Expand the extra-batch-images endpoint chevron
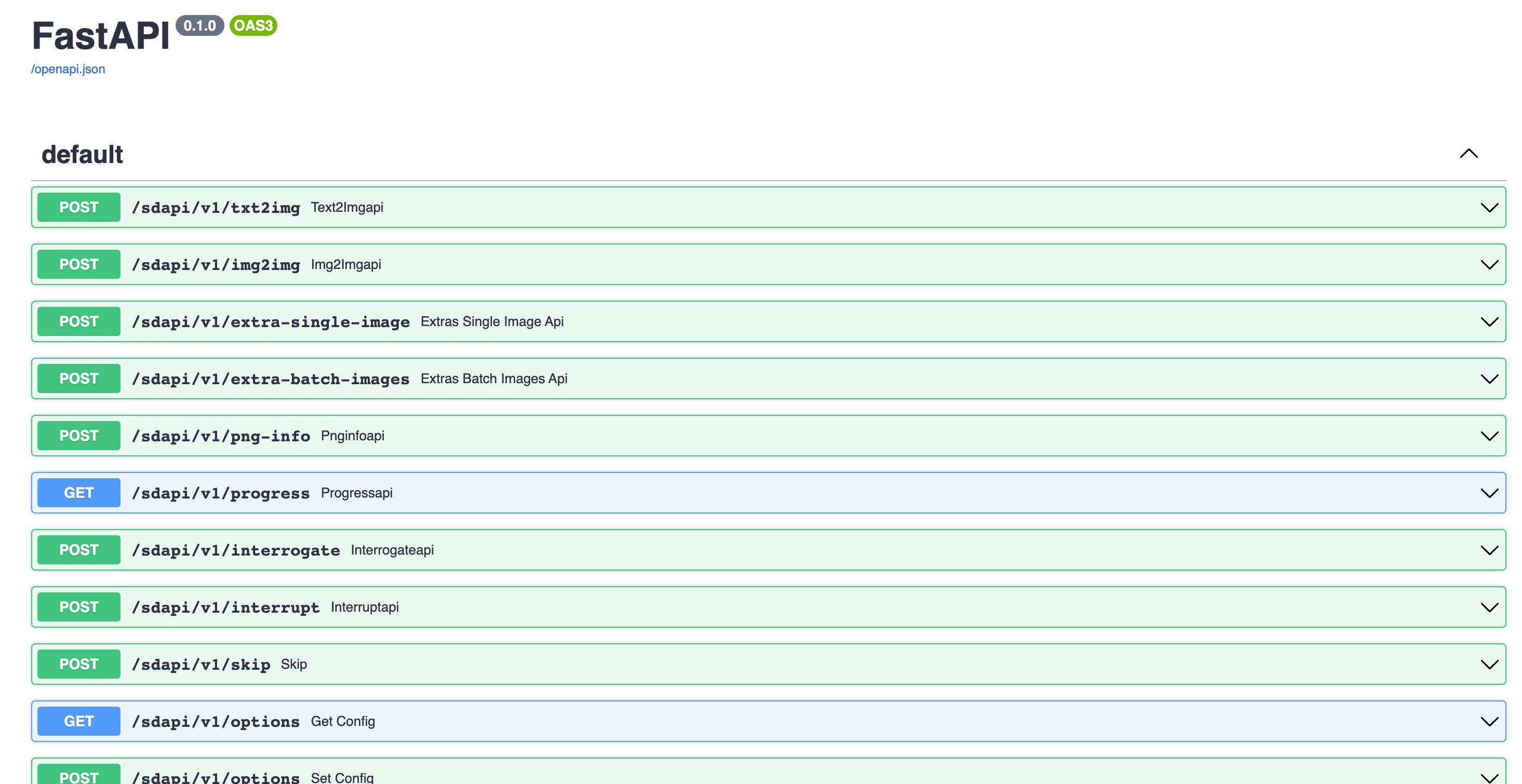Viewport: 1522px width, 784px height. [x=1489, y=379]
